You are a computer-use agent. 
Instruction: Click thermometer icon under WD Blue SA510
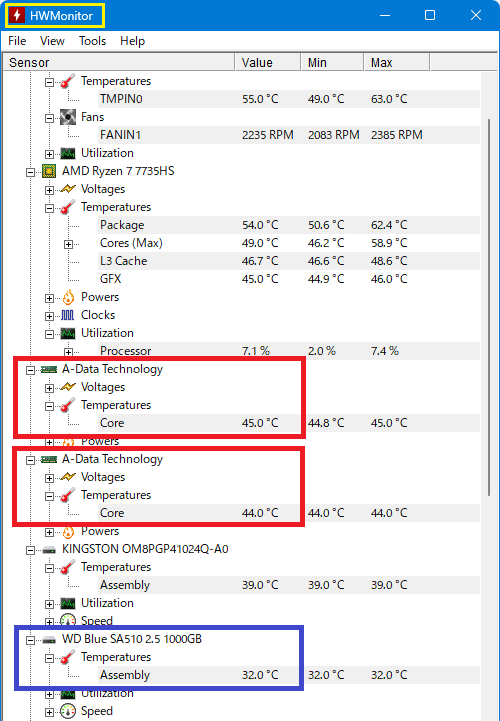(x=68, y=658)
